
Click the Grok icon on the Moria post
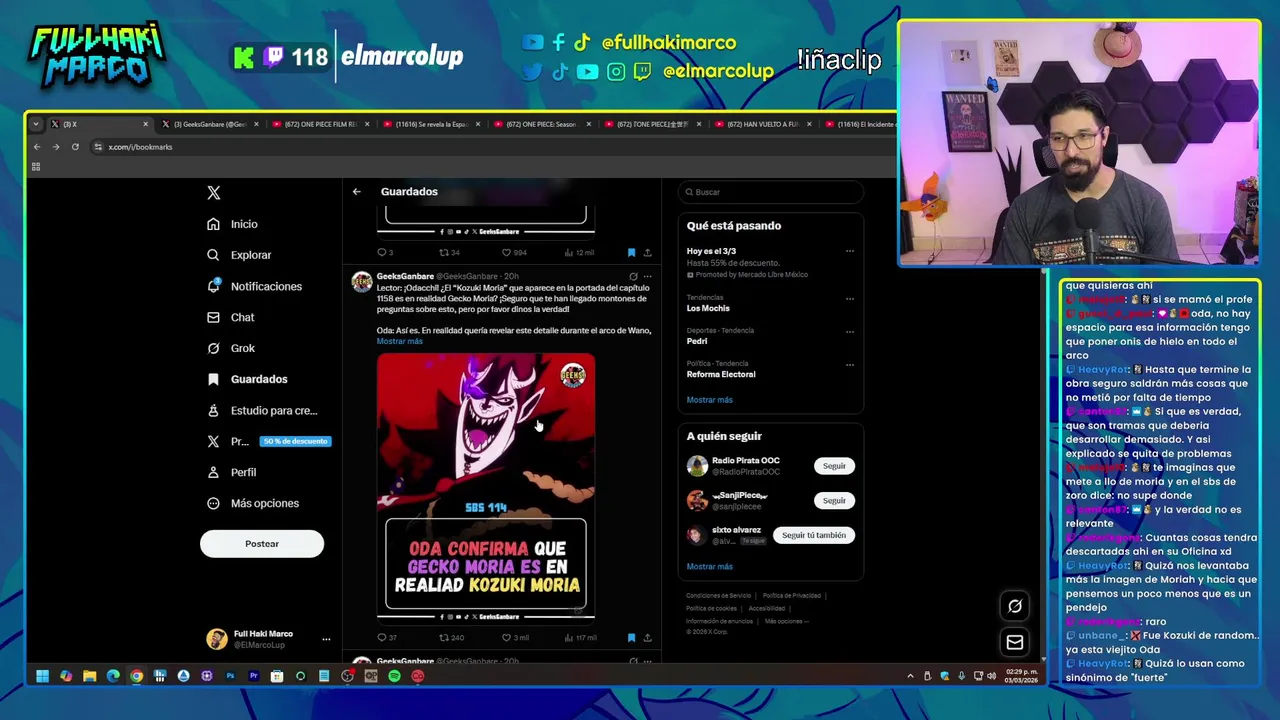[x=632, y=276]
